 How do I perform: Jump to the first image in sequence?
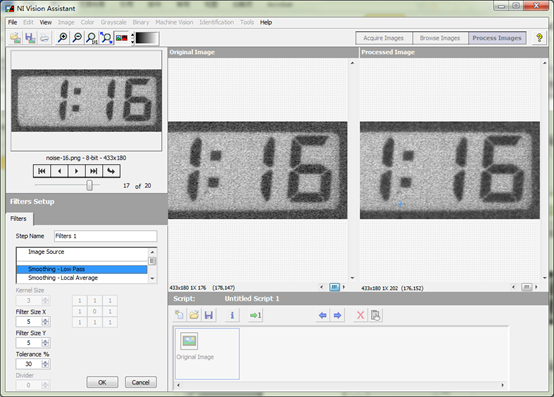click(x=42, y=171)
